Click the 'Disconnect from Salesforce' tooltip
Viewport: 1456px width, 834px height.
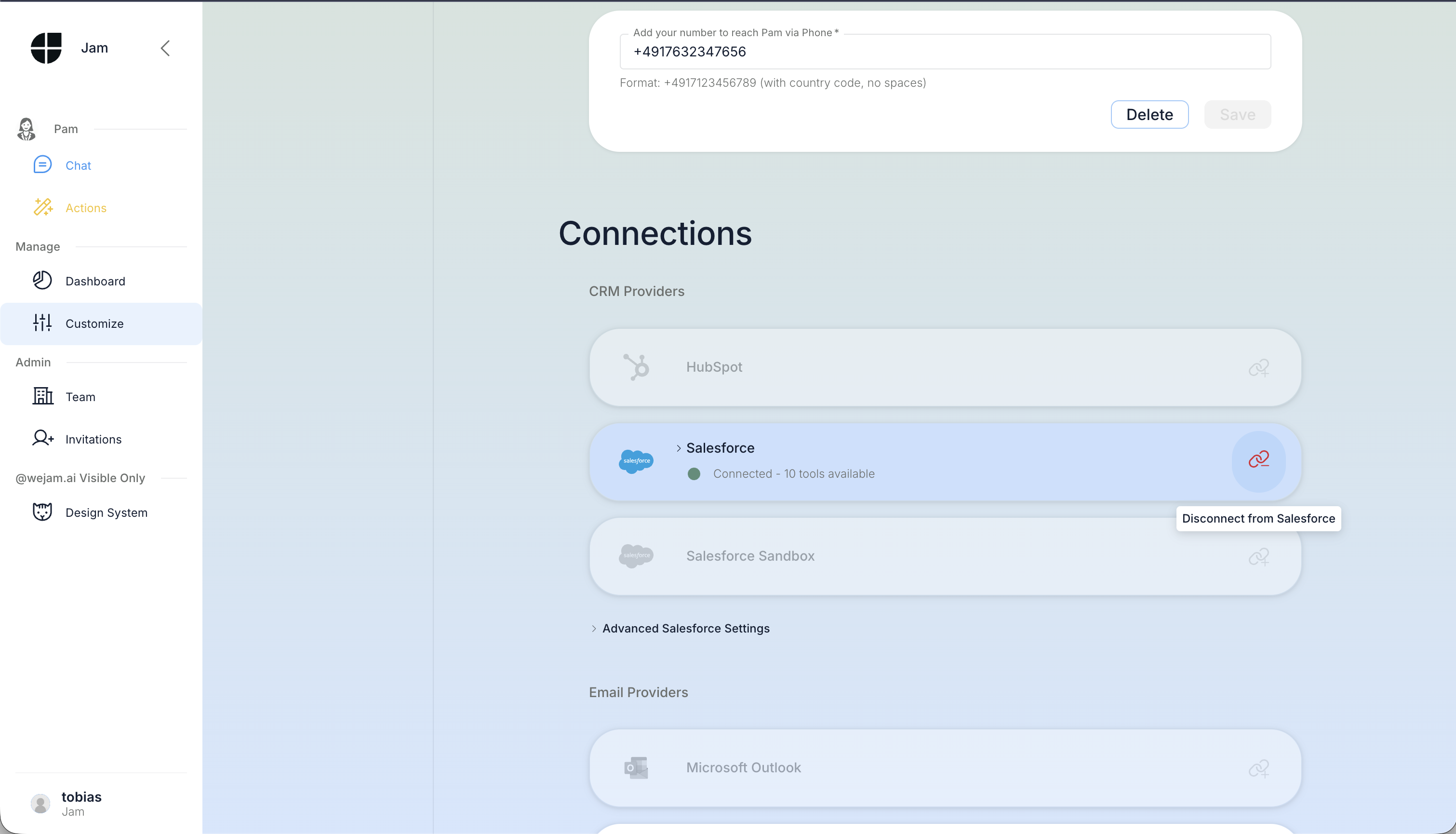pos(1258,518)
